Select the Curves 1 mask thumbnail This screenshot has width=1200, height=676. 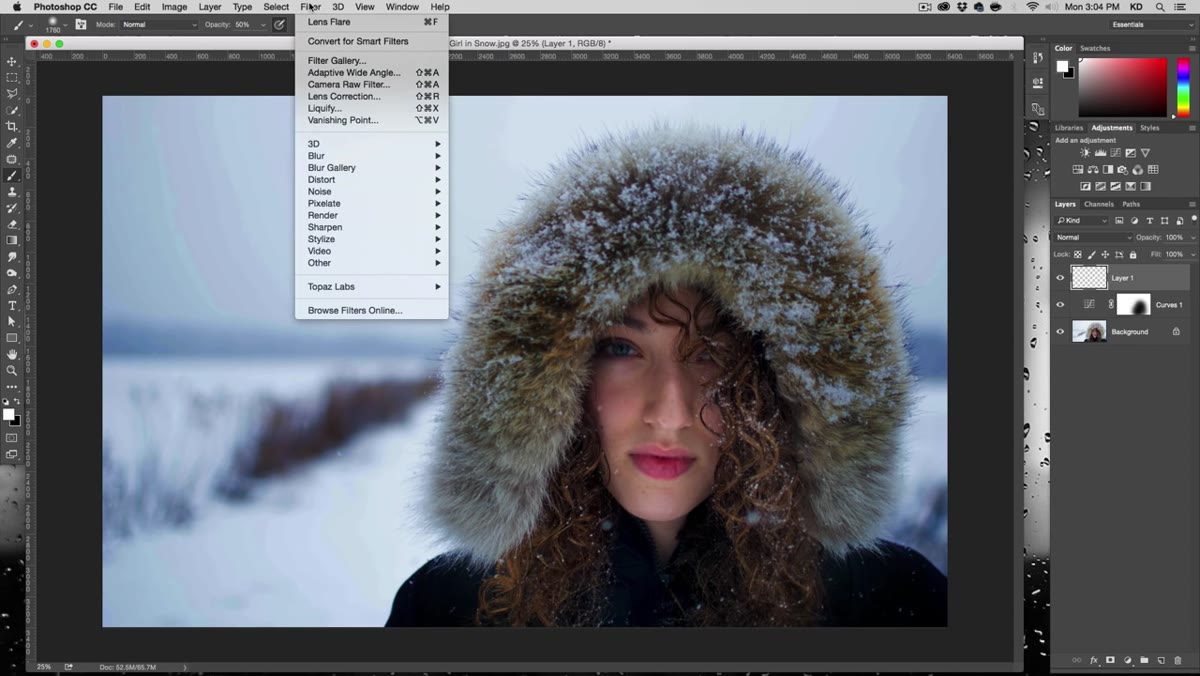(1133, 305)
